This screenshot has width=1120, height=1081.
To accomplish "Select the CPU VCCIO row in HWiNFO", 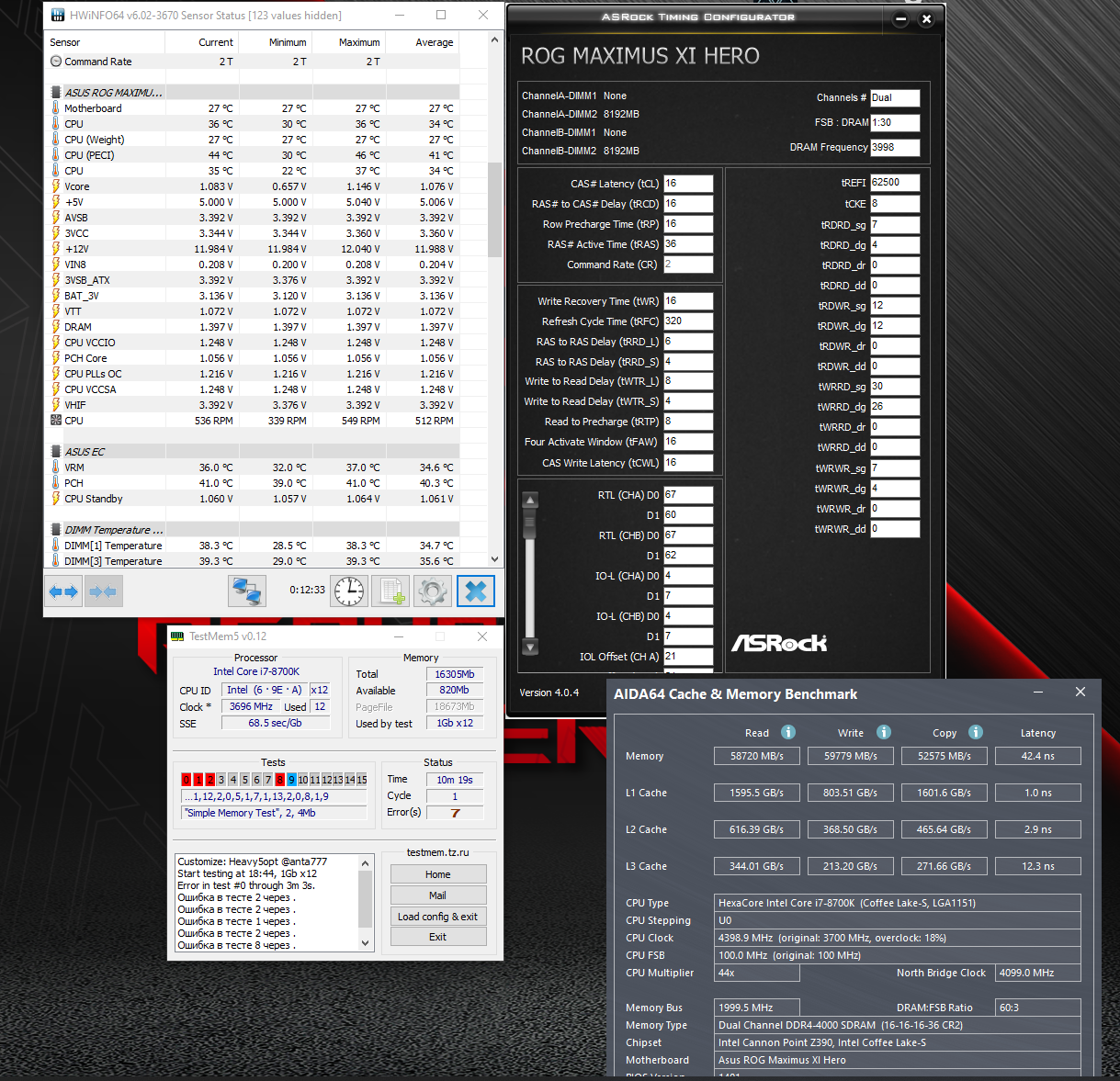I will 253,343.
